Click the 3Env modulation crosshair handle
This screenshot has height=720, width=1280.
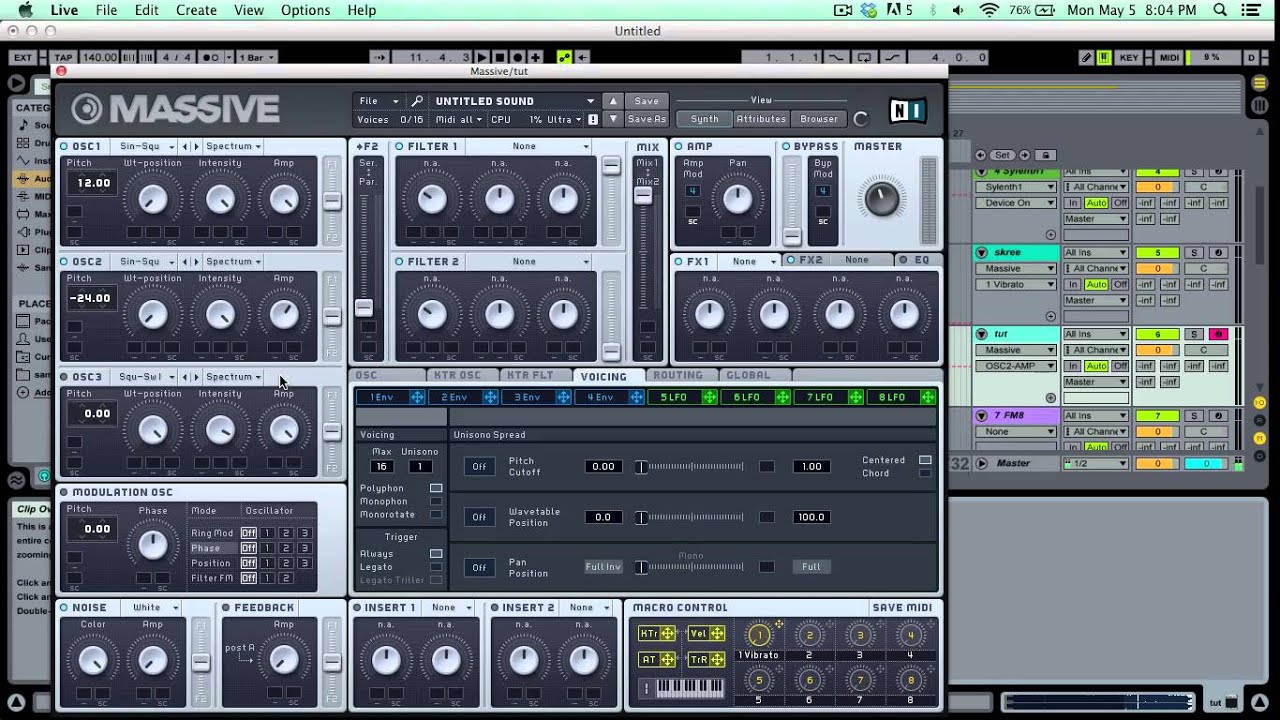click(x=563, y=397)
